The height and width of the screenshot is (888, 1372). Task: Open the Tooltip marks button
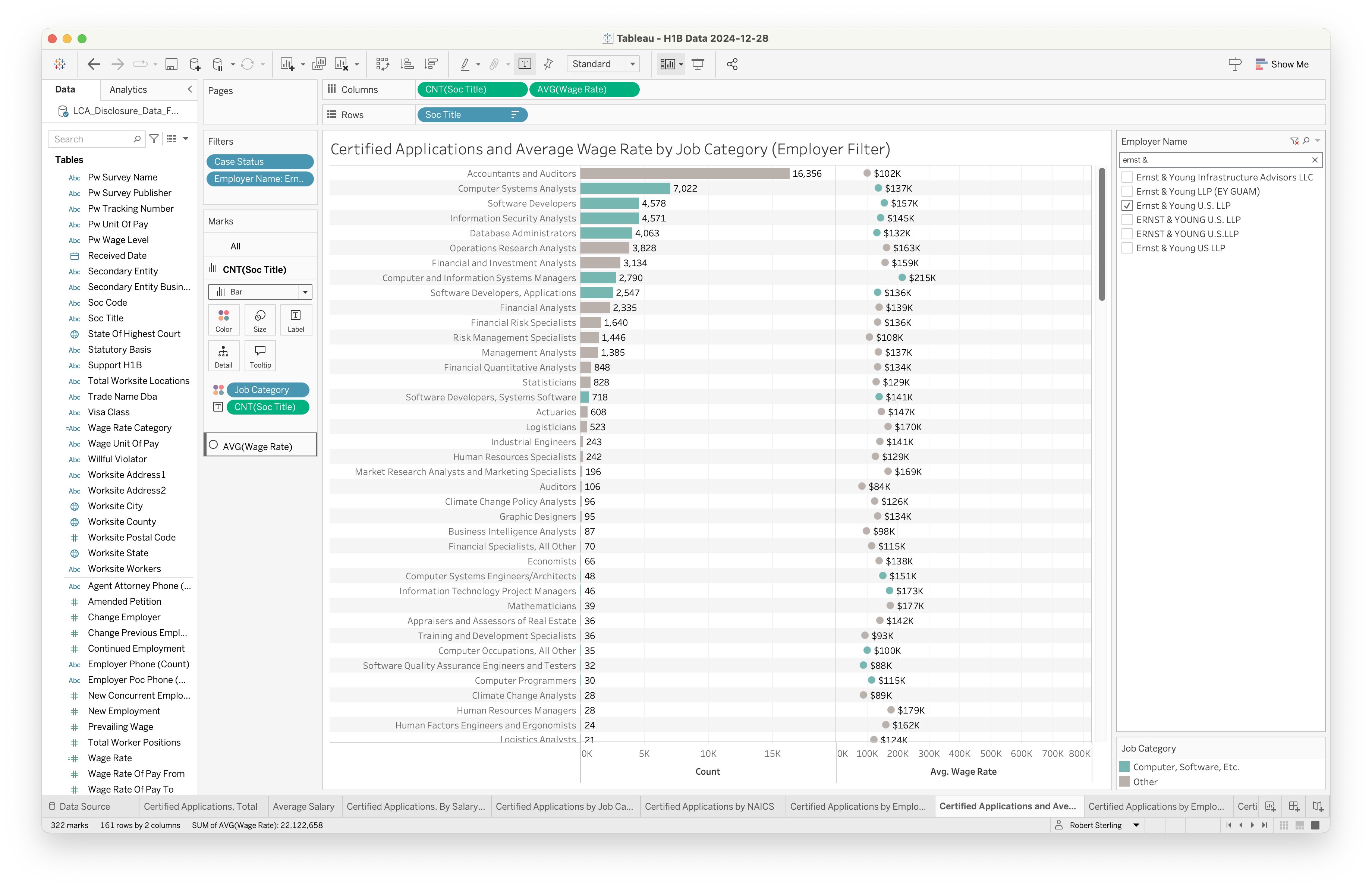[x=260, y=356]
